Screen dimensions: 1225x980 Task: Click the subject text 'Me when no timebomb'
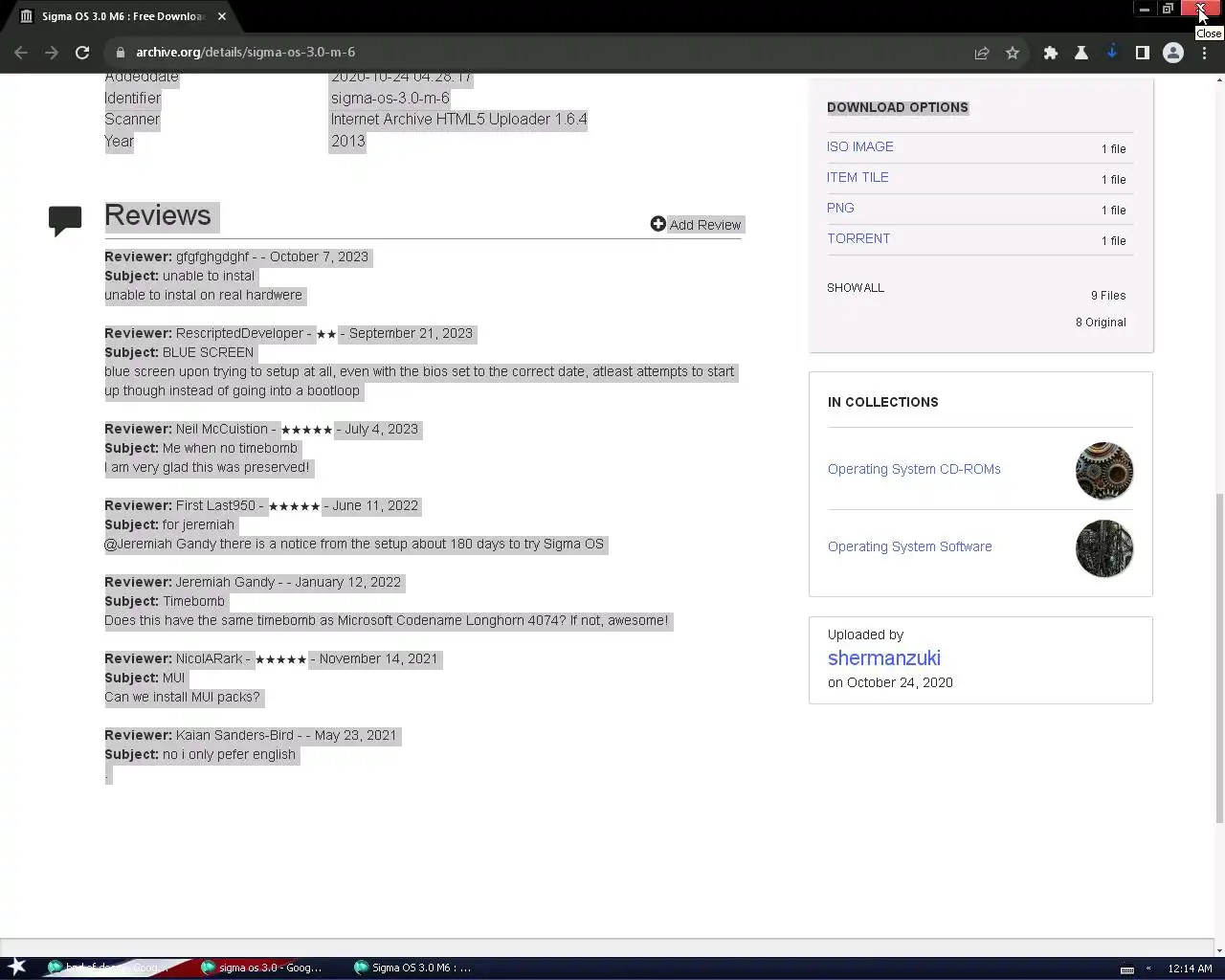click(x=230, y=448)
